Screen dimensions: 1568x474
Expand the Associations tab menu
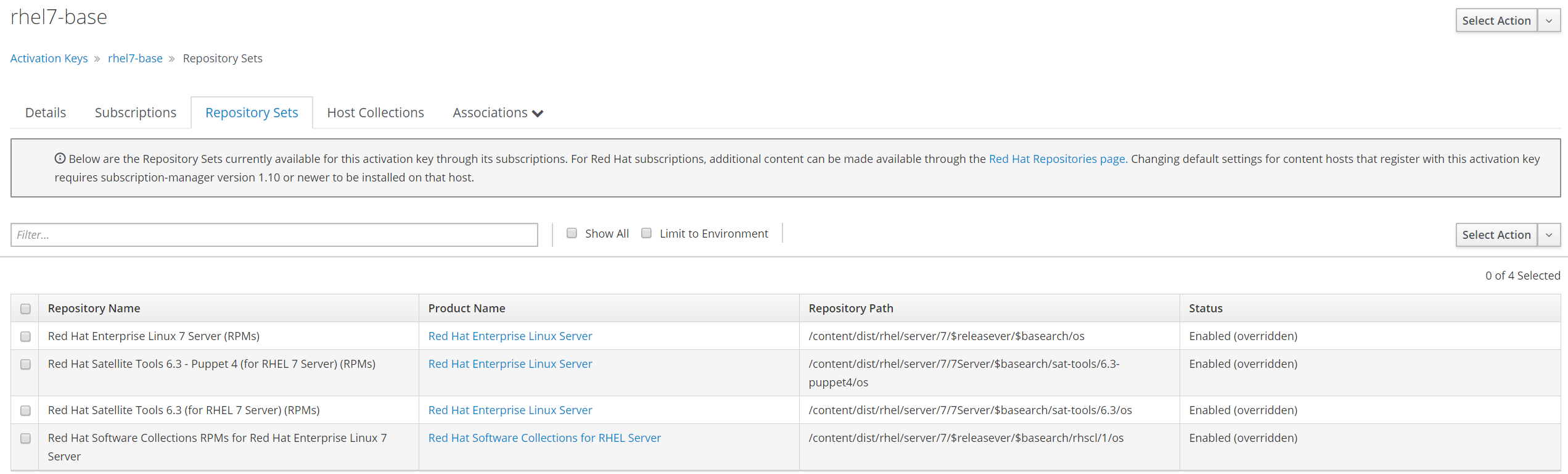click(498, 112)
